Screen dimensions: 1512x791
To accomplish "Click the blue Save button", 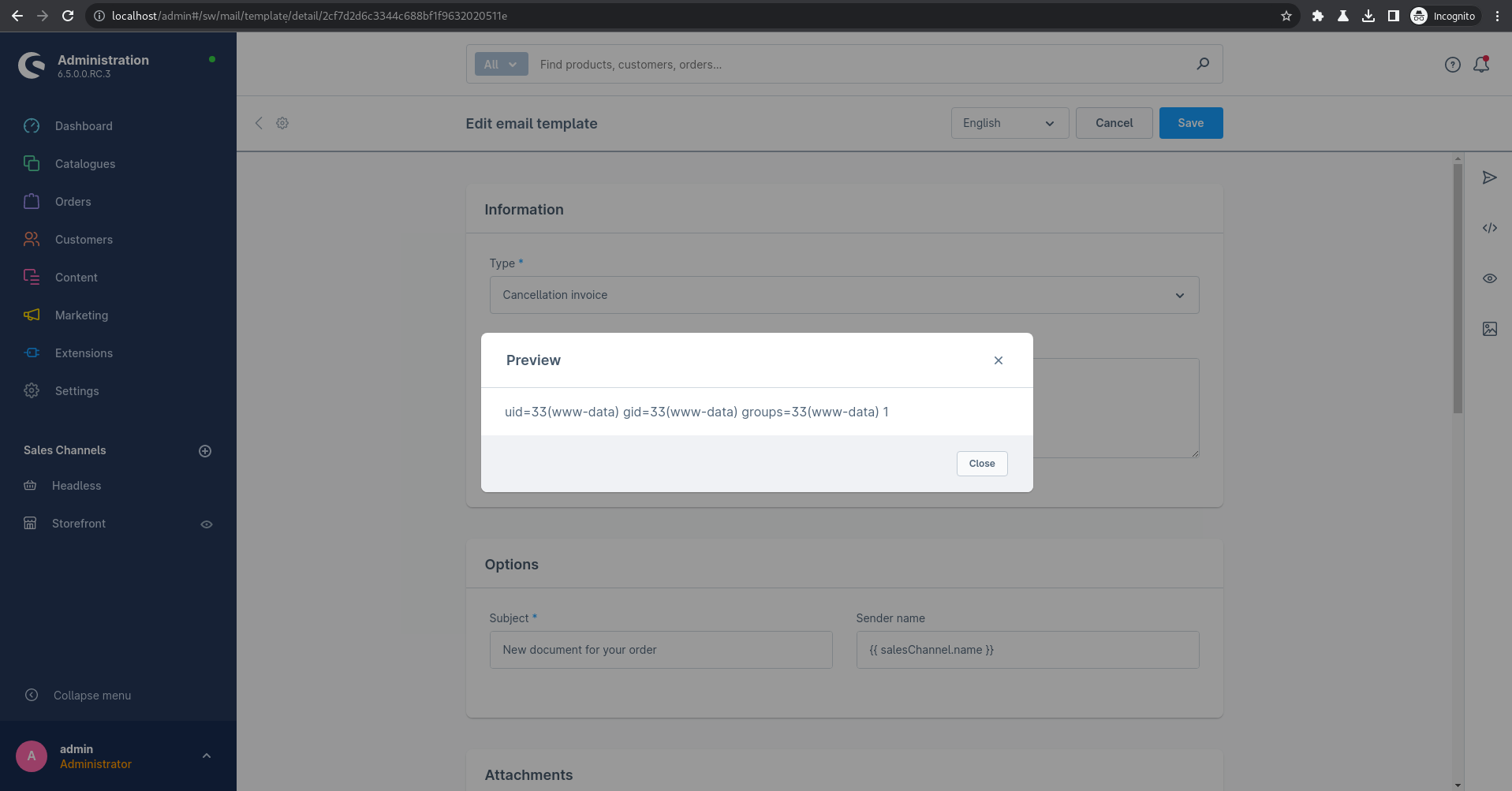I will tap(1190, 123).
